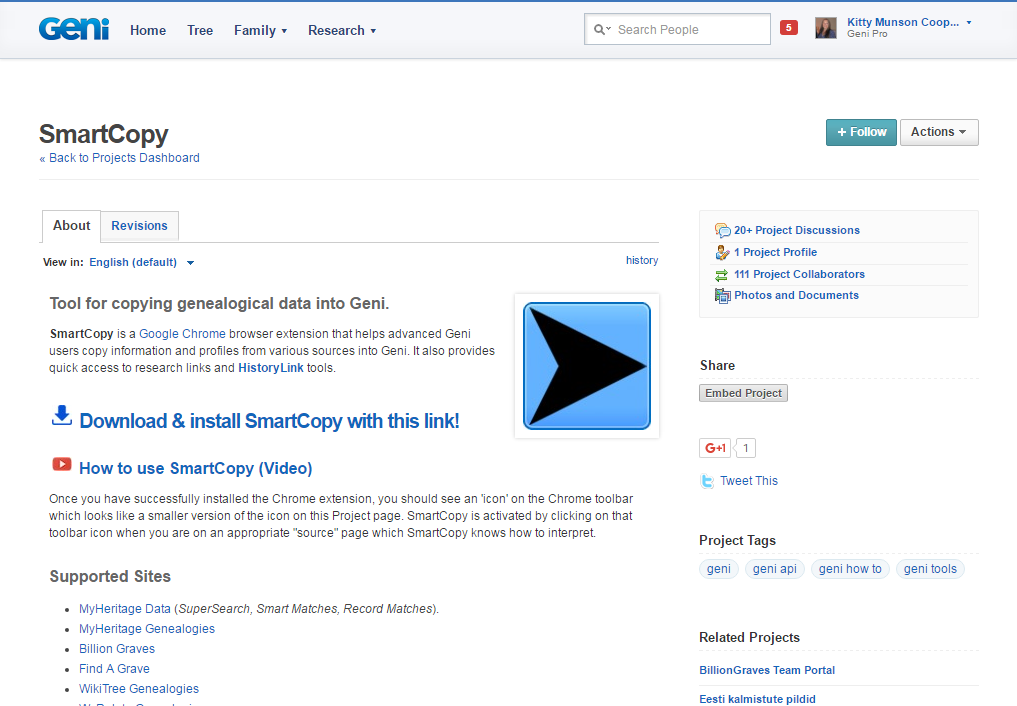Open 20+ Project Discussions link
Screen dimensions: 1017x706
click(x=796, y=230)
